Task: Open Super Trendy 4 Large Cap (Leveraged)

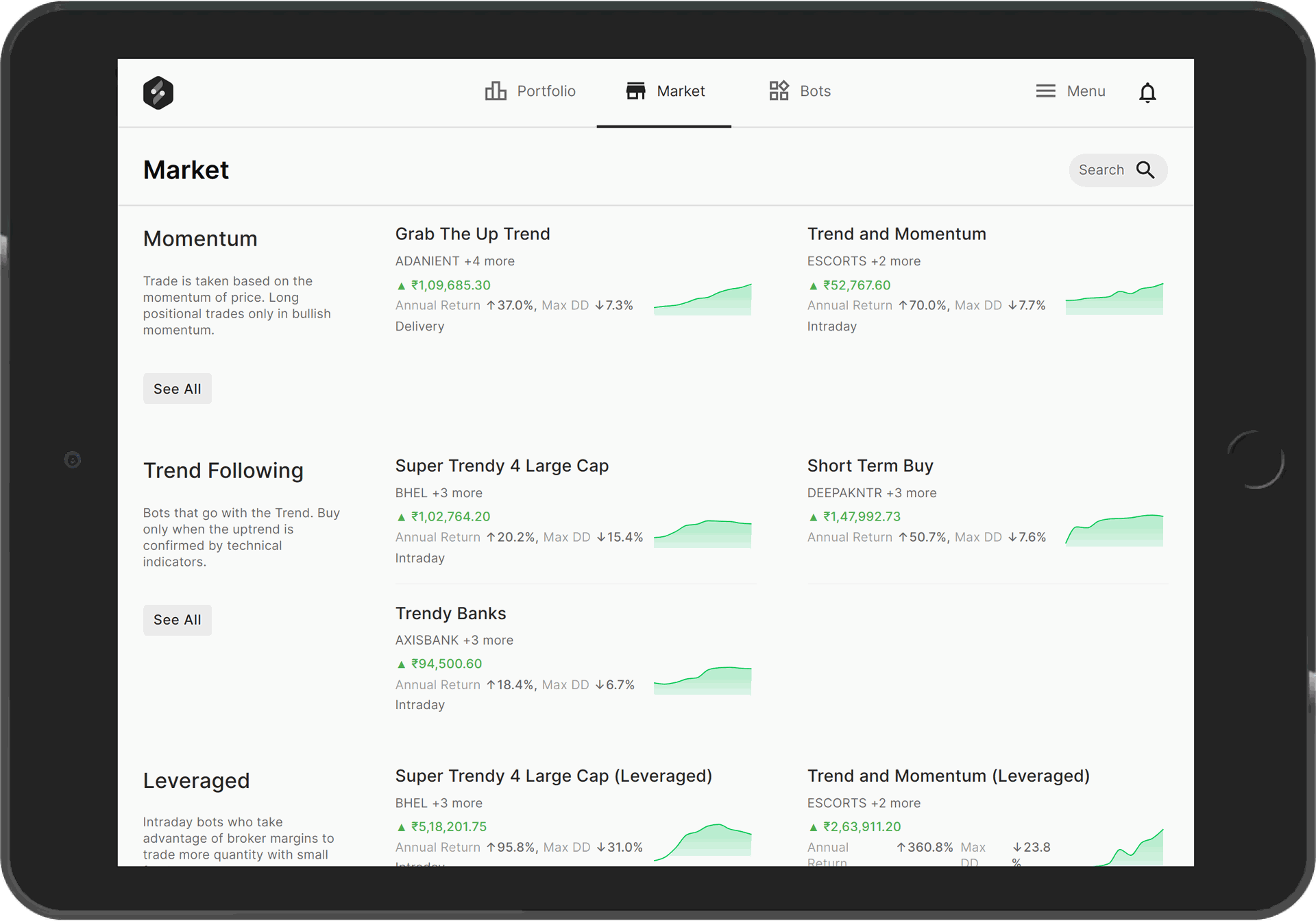Action: pyautogui.click(x=553, y=776)
